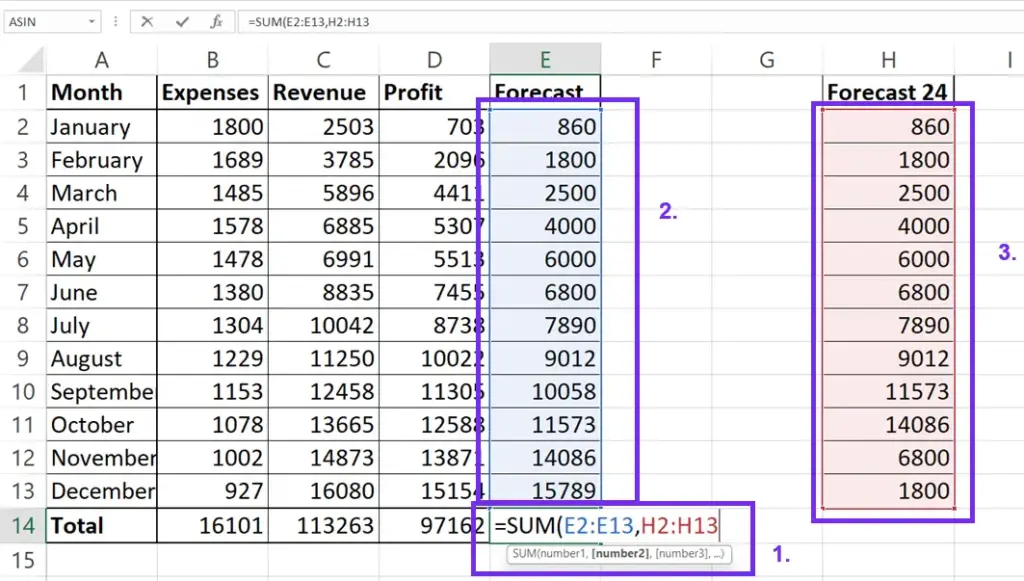The width and height of the screenshot is (1024, 581).
Task: Click the Expenses total 16101
Action: (212, 526)
